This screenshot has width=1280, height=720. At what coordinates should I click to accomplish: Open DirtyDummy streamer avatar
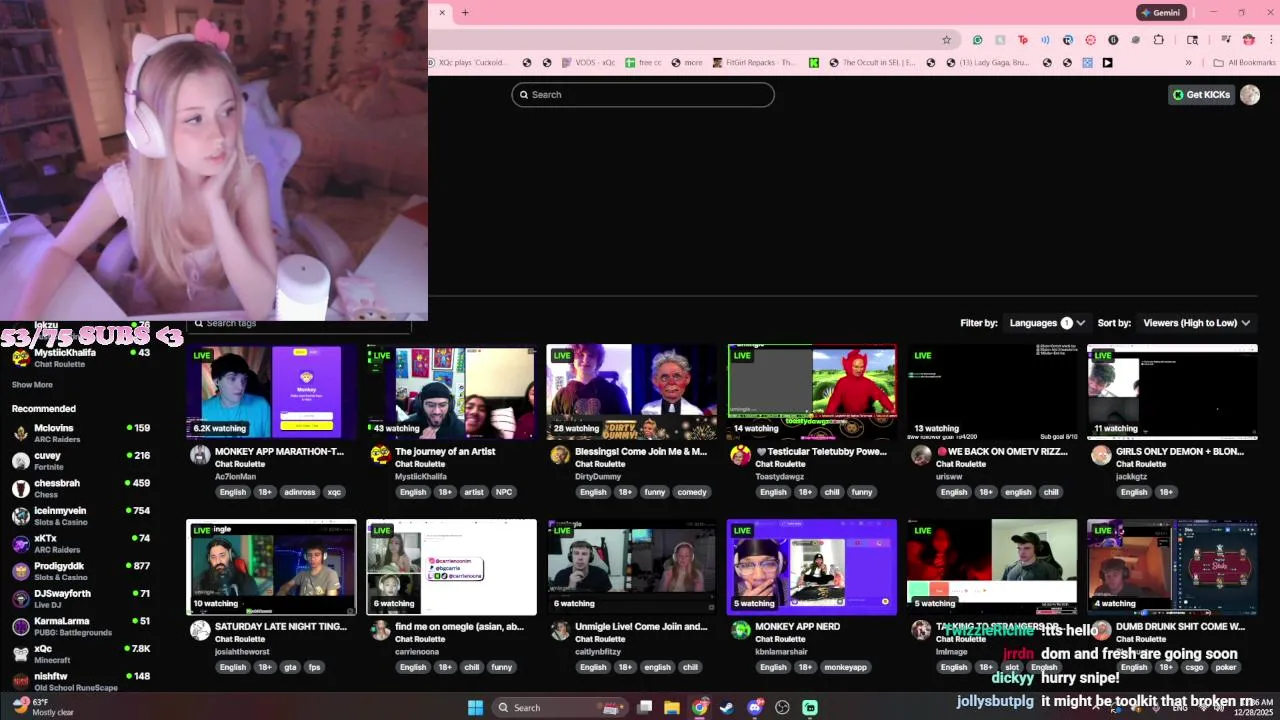[560, 455]
